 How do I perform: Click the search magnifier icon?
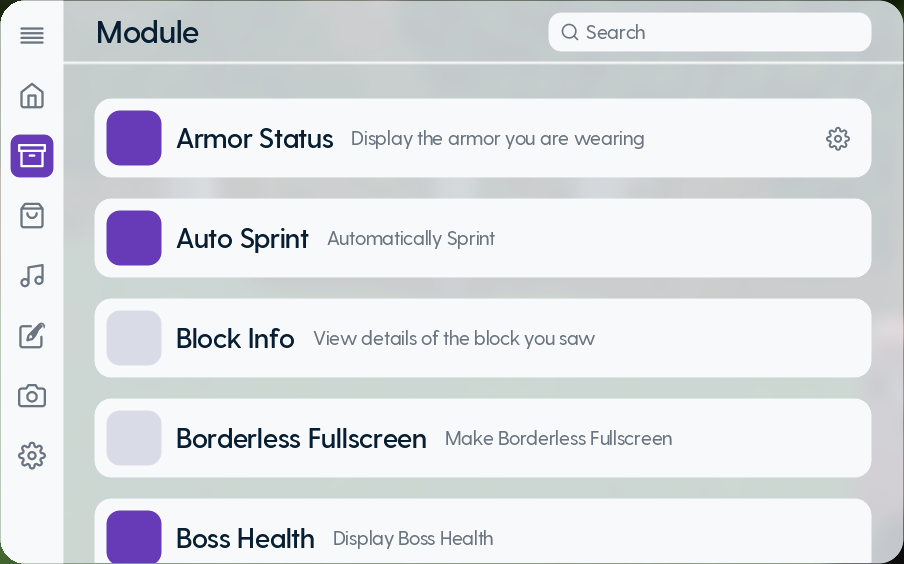click(x=570, y=32)
